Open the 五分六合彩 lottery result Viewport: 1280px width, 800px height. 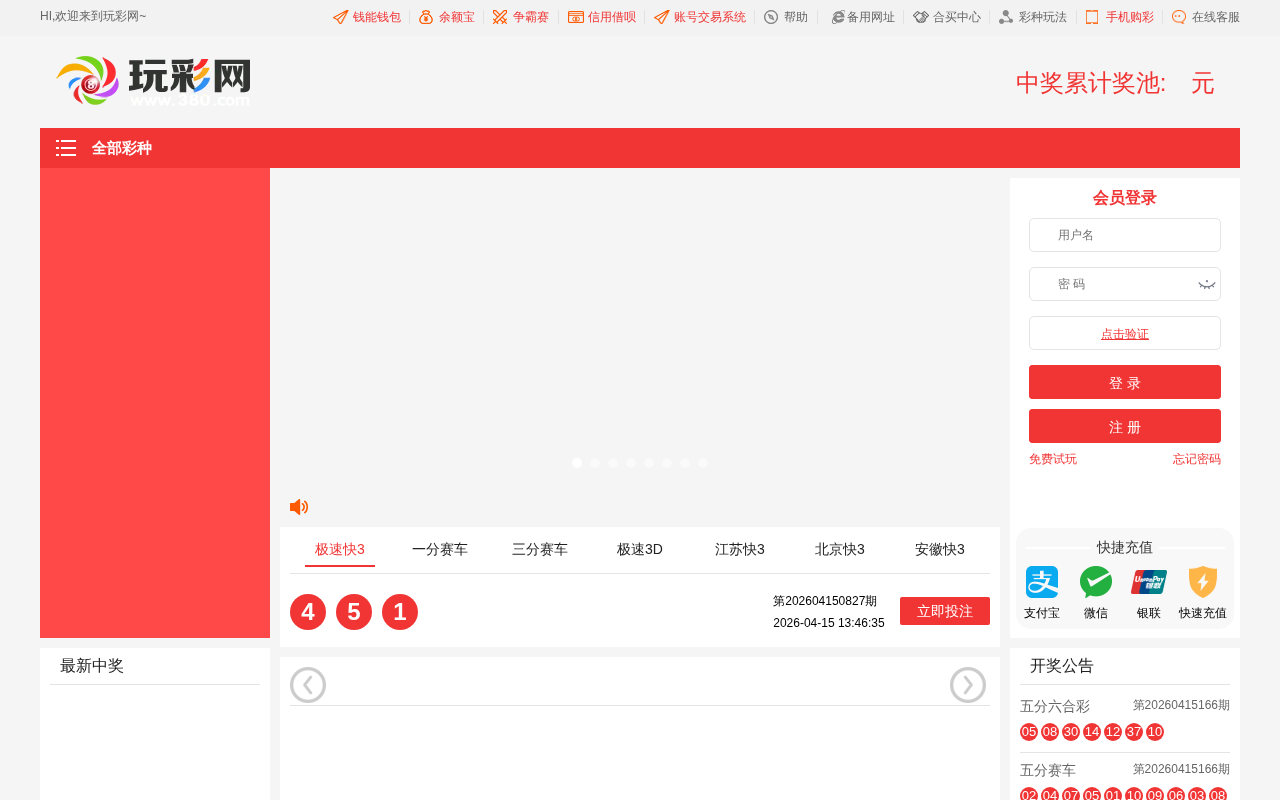click(1055, 706)
